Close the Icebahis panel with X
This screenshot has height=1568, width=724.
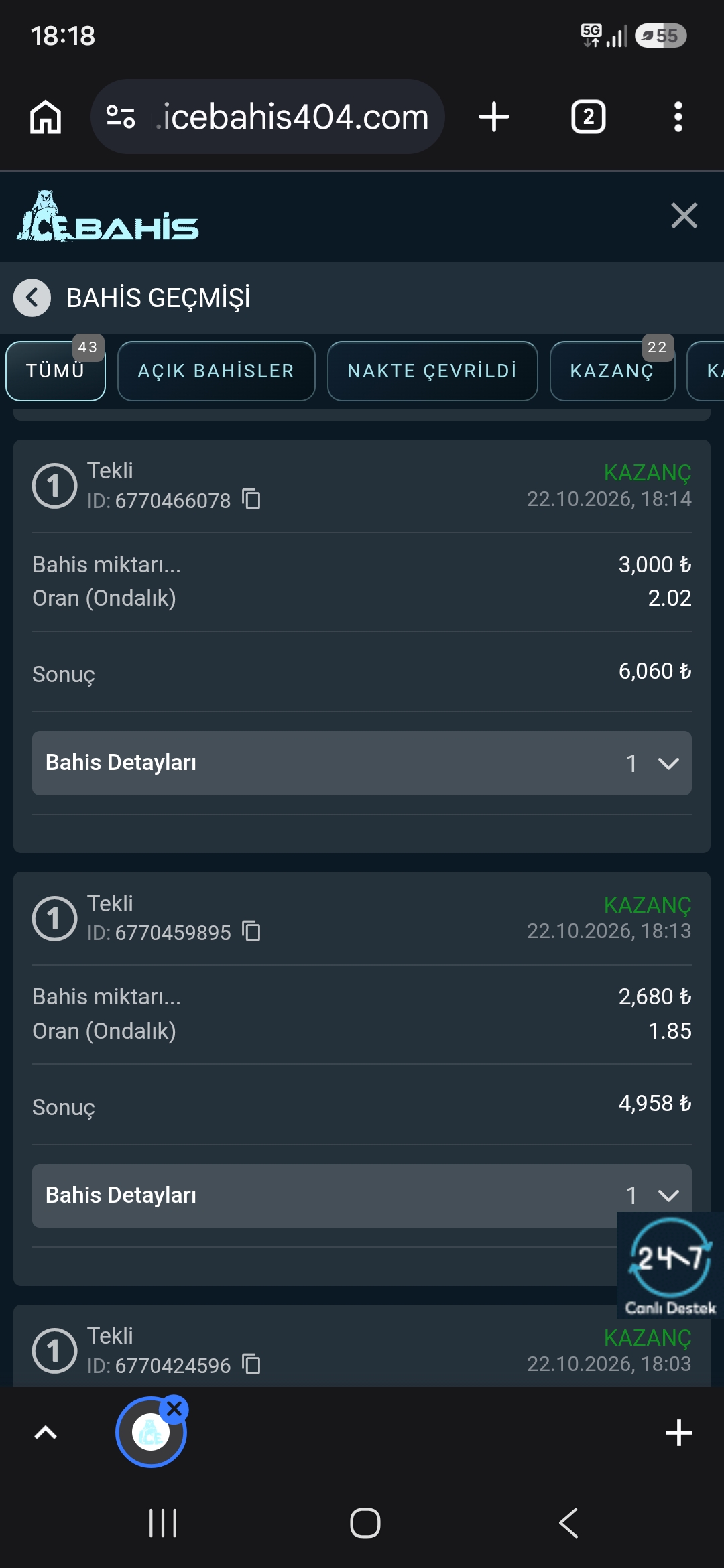click(x=684, y=216)
